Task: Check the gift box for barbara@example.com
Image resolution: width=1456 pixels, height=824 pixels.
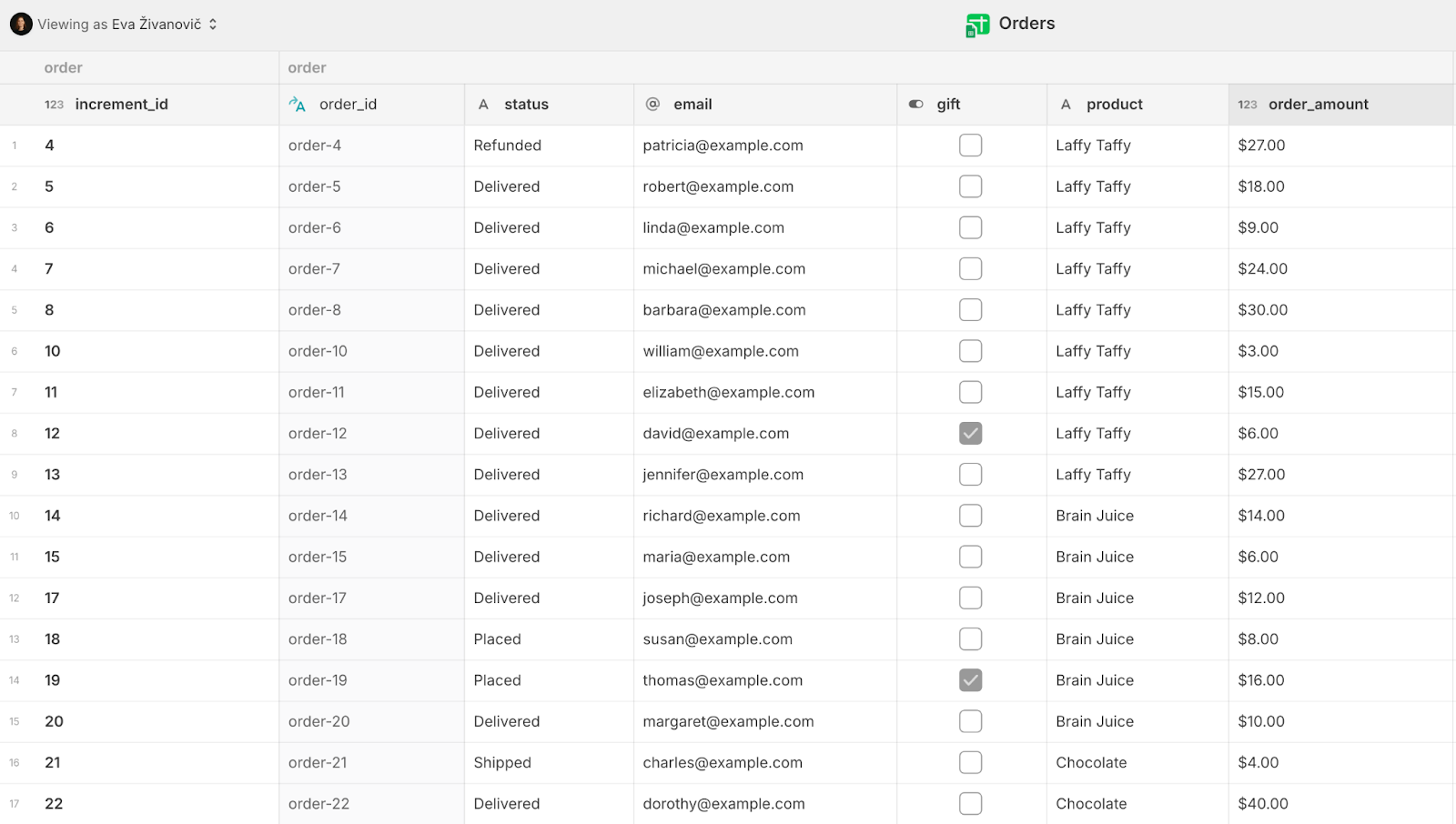Action: point(971,310)
